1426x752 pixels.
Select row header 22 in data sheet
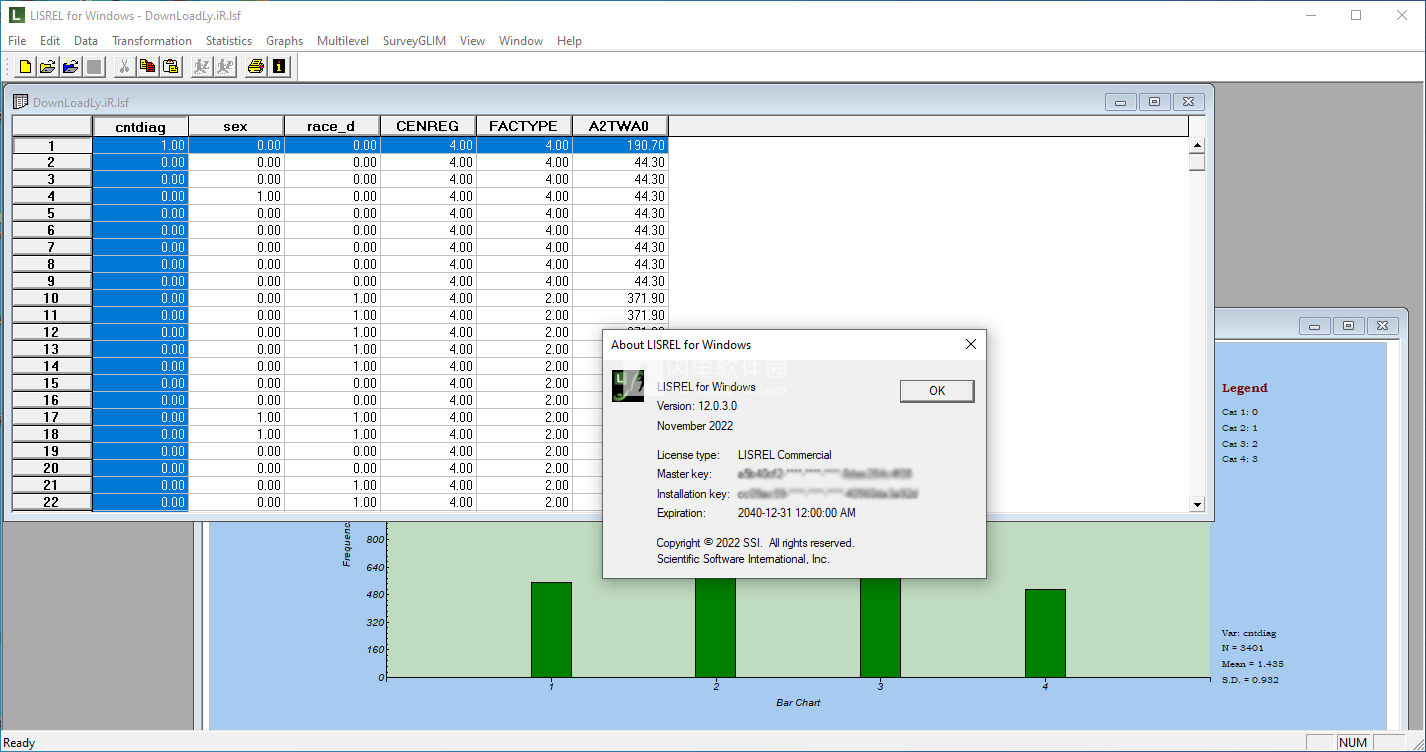tap(52, 502)
